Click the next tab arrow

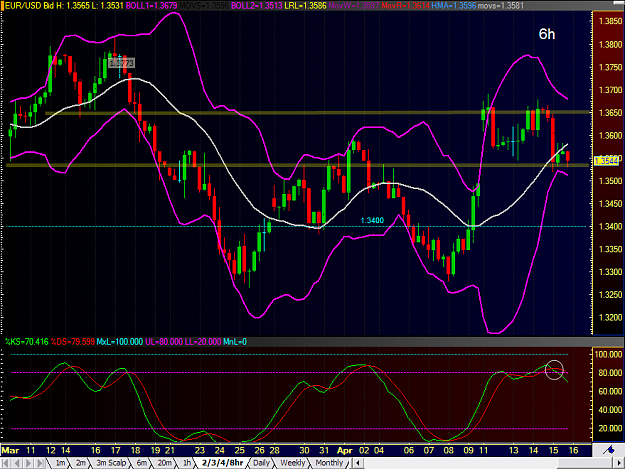tap(29, 463)
